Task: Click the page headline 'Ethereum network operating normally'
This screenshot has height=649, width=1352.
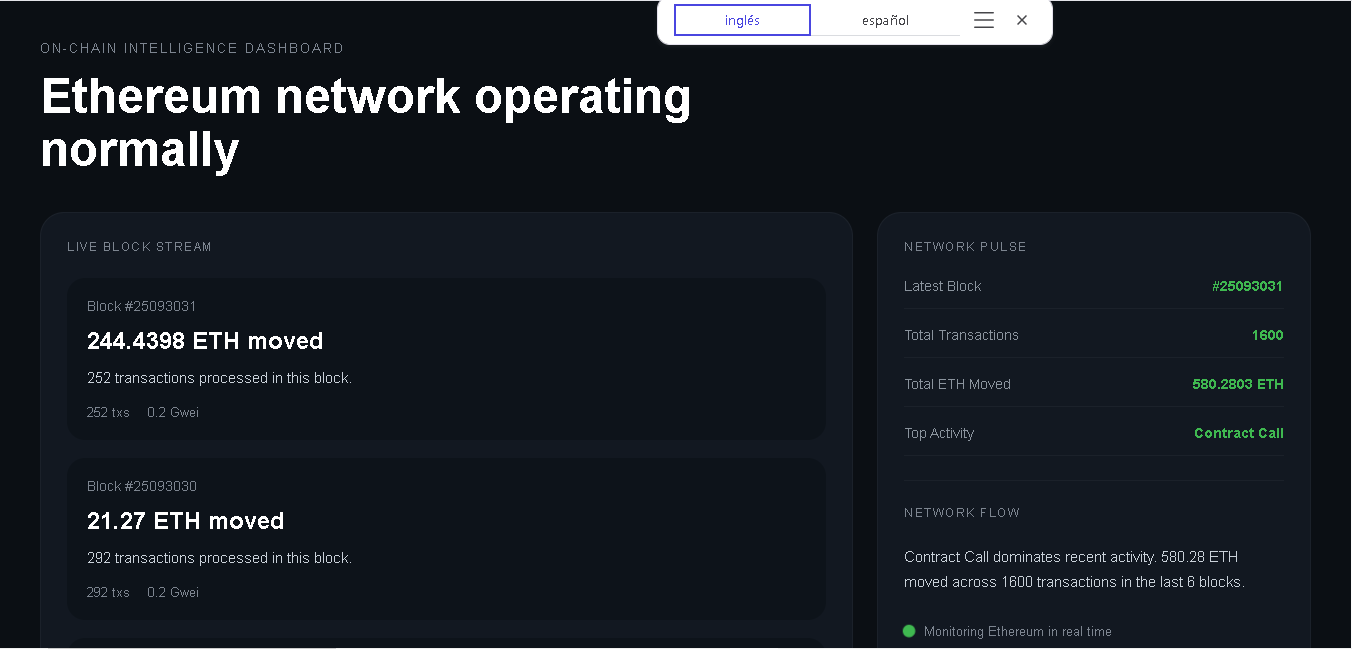Action: click(366, 123)
